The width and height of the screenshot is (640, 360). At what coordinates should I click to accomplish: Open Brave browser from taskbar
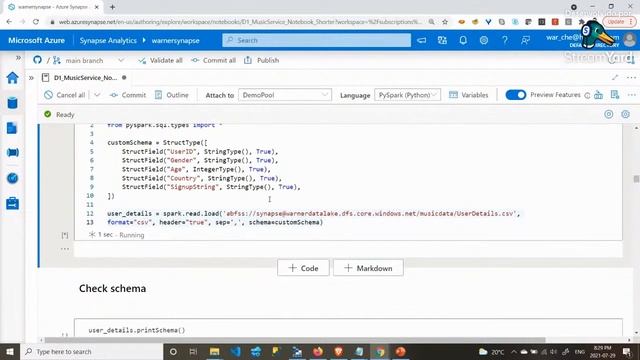(338, 351)
